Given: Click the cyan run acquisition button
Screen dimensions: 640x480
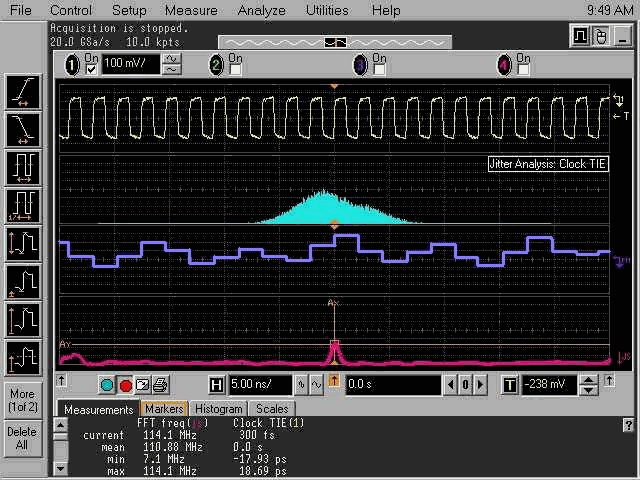Looking at the screenshot, I should (x=108, y=385).
